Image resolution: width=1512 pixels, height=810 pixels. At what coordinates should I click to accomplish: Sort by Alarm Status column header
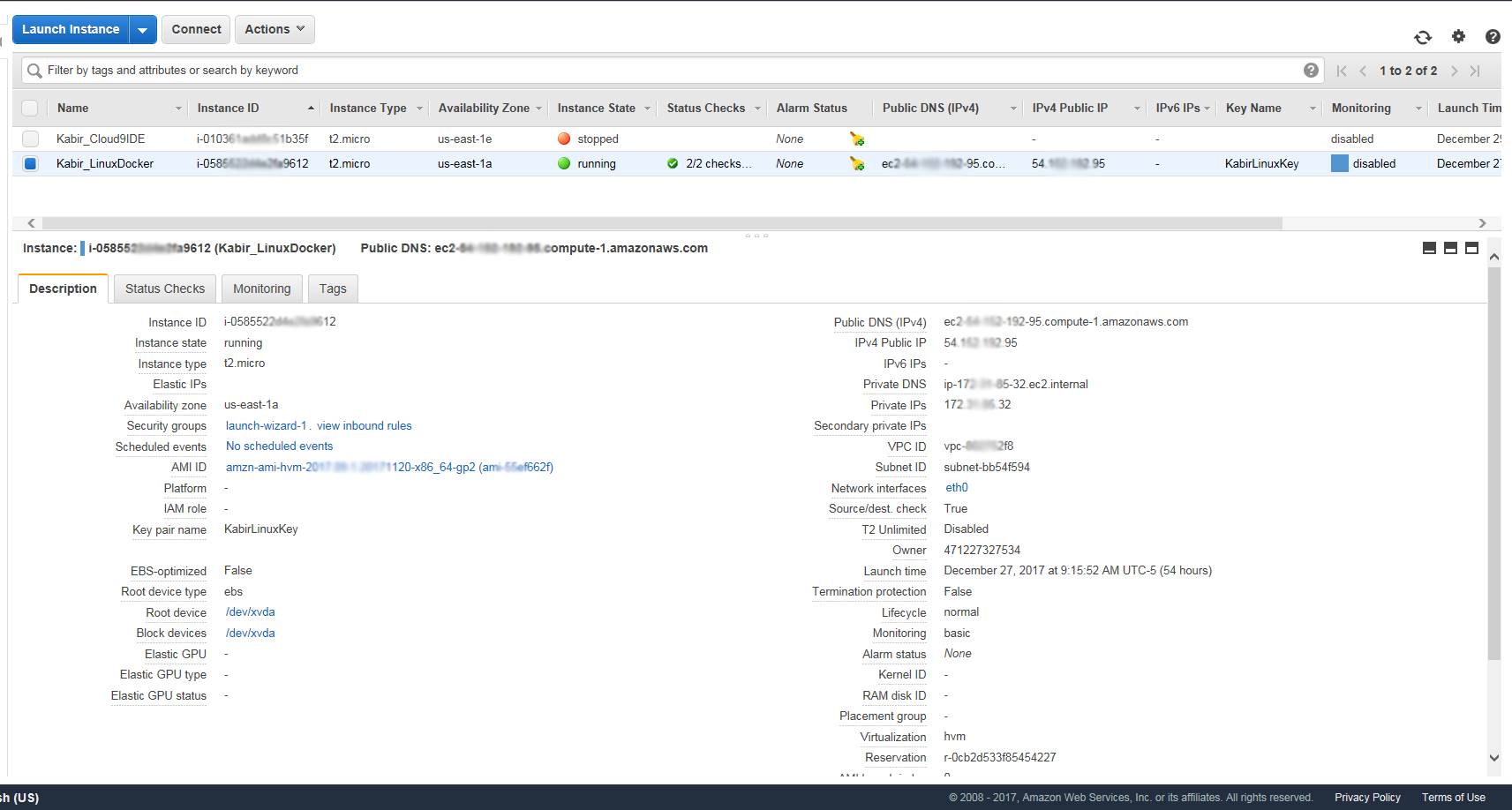pyautogui.click(x=811, y=108)
